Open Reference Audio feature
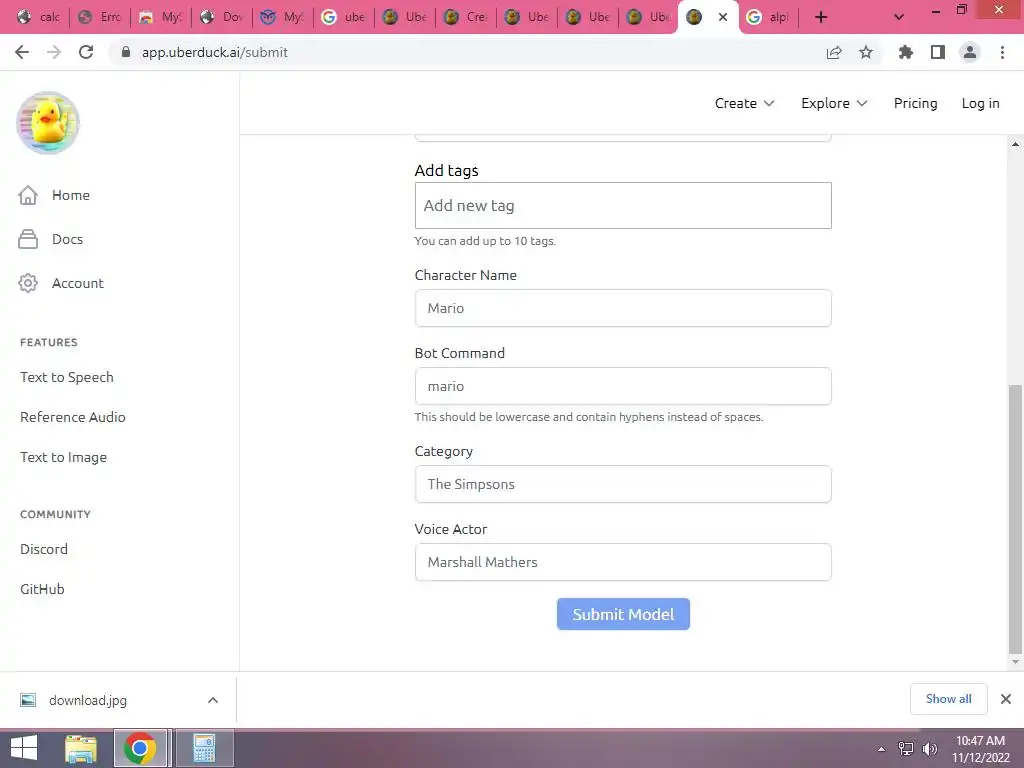This screenshot has width=1024, height=768. point(72,417)
